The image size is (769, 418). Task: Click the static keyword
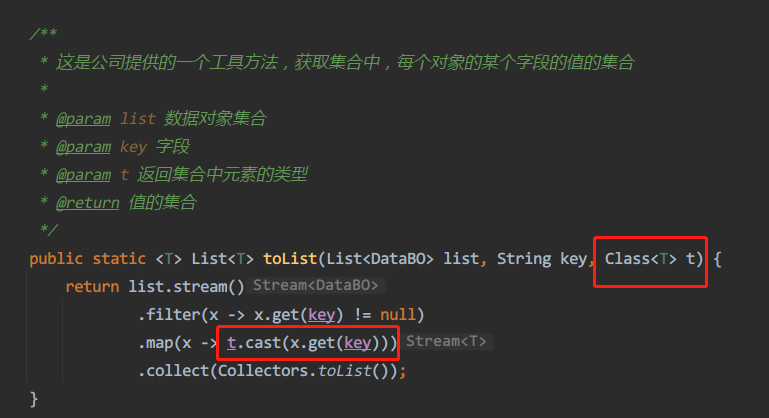119,259
